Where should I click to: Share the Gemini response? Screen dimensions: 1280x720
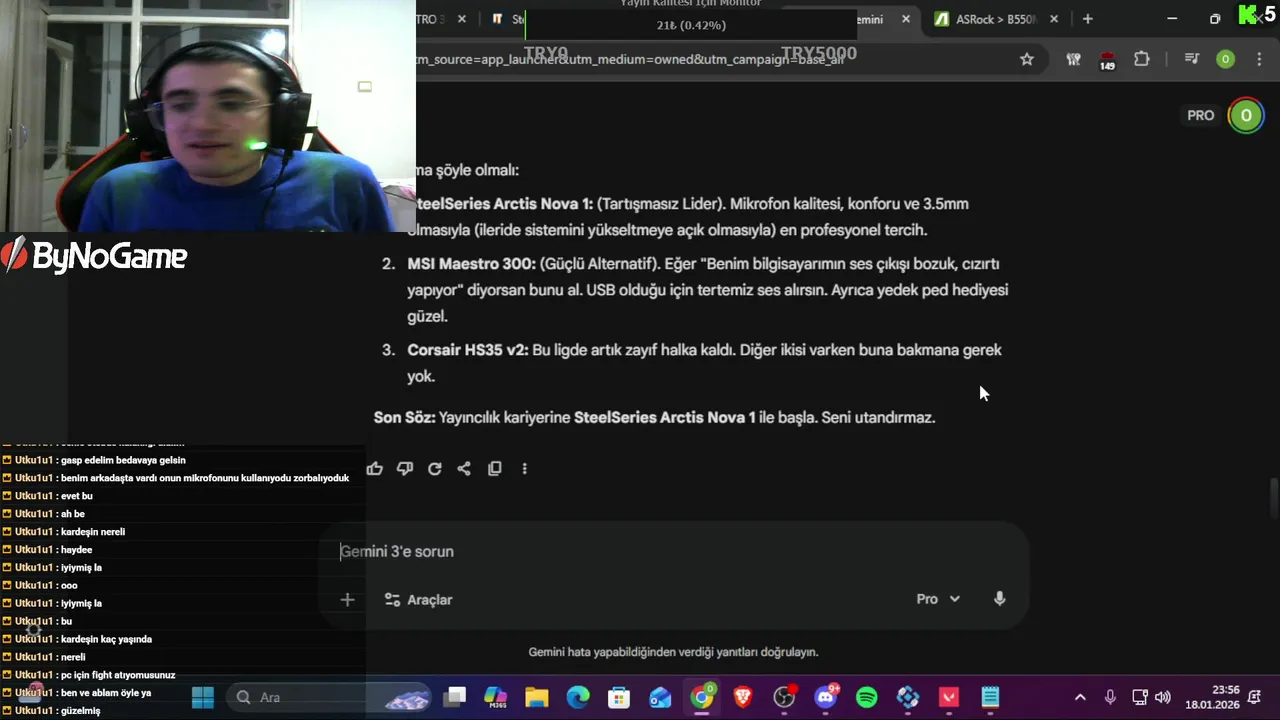click(464, 468)
